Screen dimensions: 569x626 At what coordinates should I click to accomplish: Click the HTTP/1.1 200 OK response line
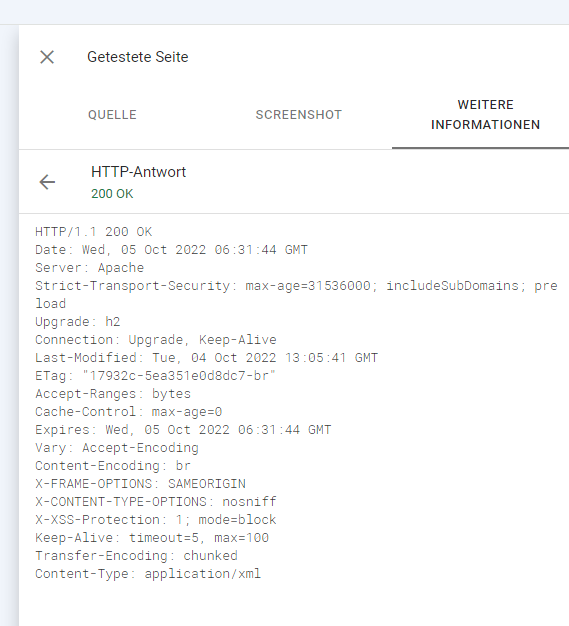tap(93, 232)
